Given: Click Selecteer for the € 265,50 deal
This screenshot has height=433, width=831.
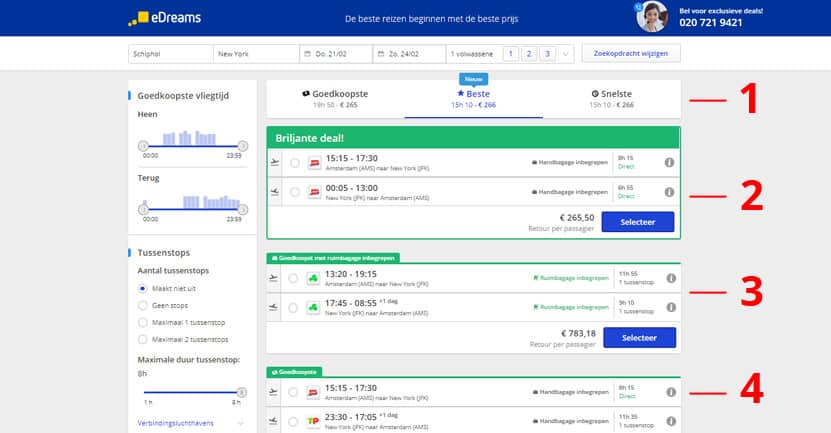Looking at the screenshot, I should [x=638, y=222].
